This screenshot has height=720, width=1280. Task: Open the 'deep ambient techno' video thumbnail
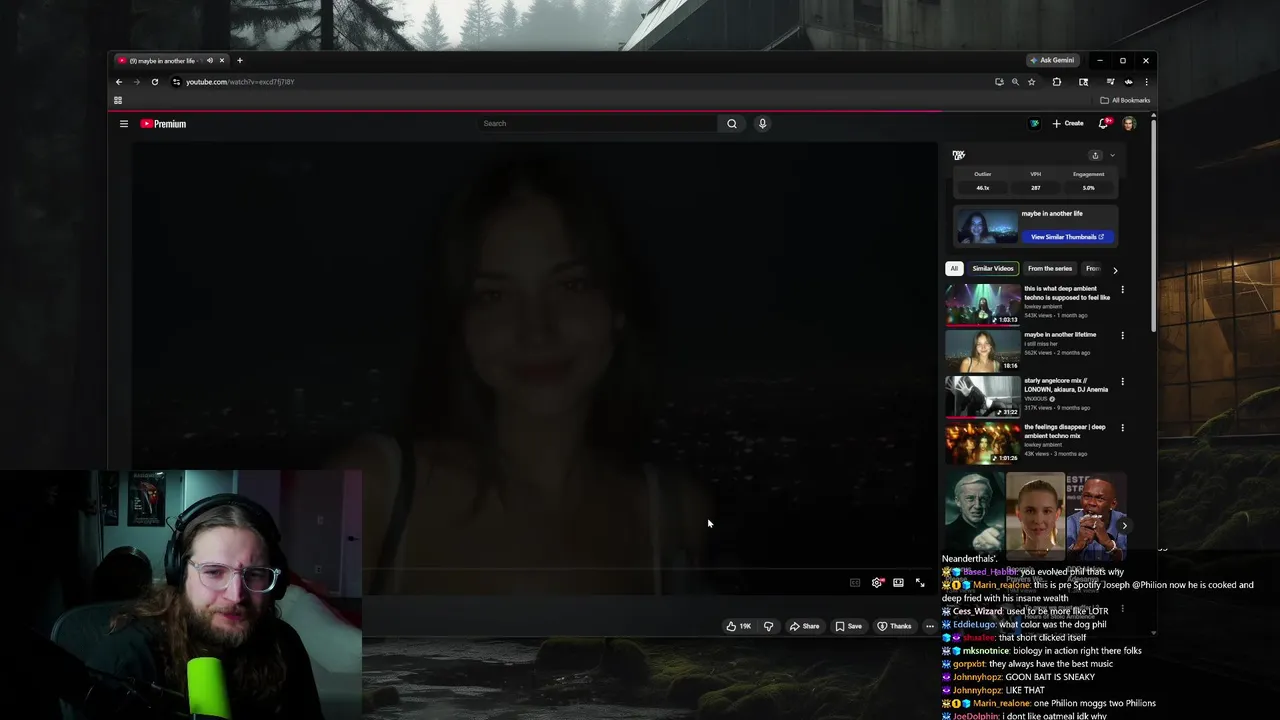coord(983,304)
